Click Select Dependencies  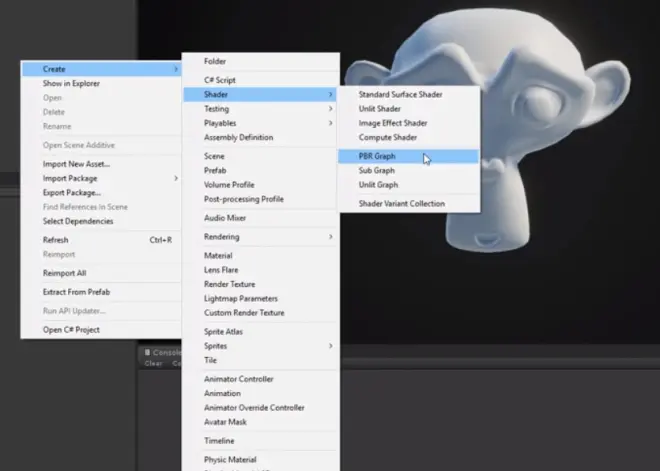point(101,221)
